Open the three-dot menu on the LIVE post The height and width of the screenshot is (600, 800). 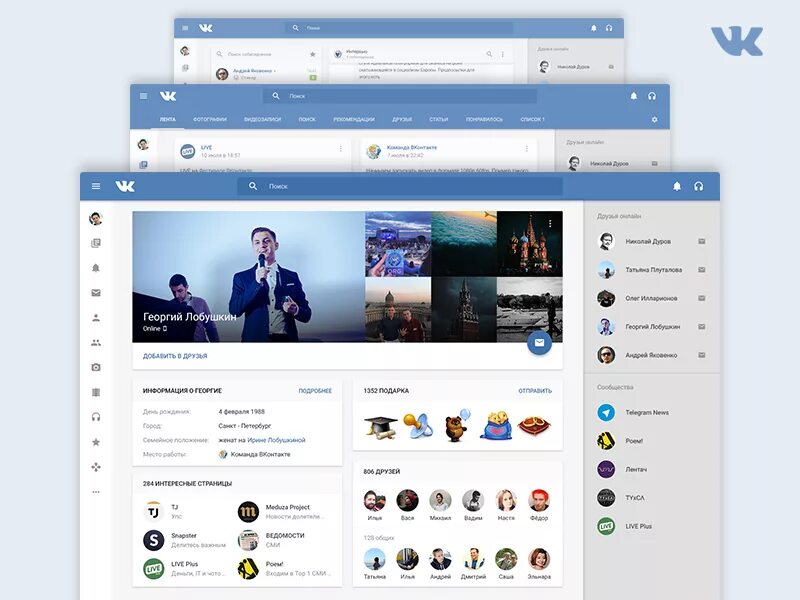[340, 148]
